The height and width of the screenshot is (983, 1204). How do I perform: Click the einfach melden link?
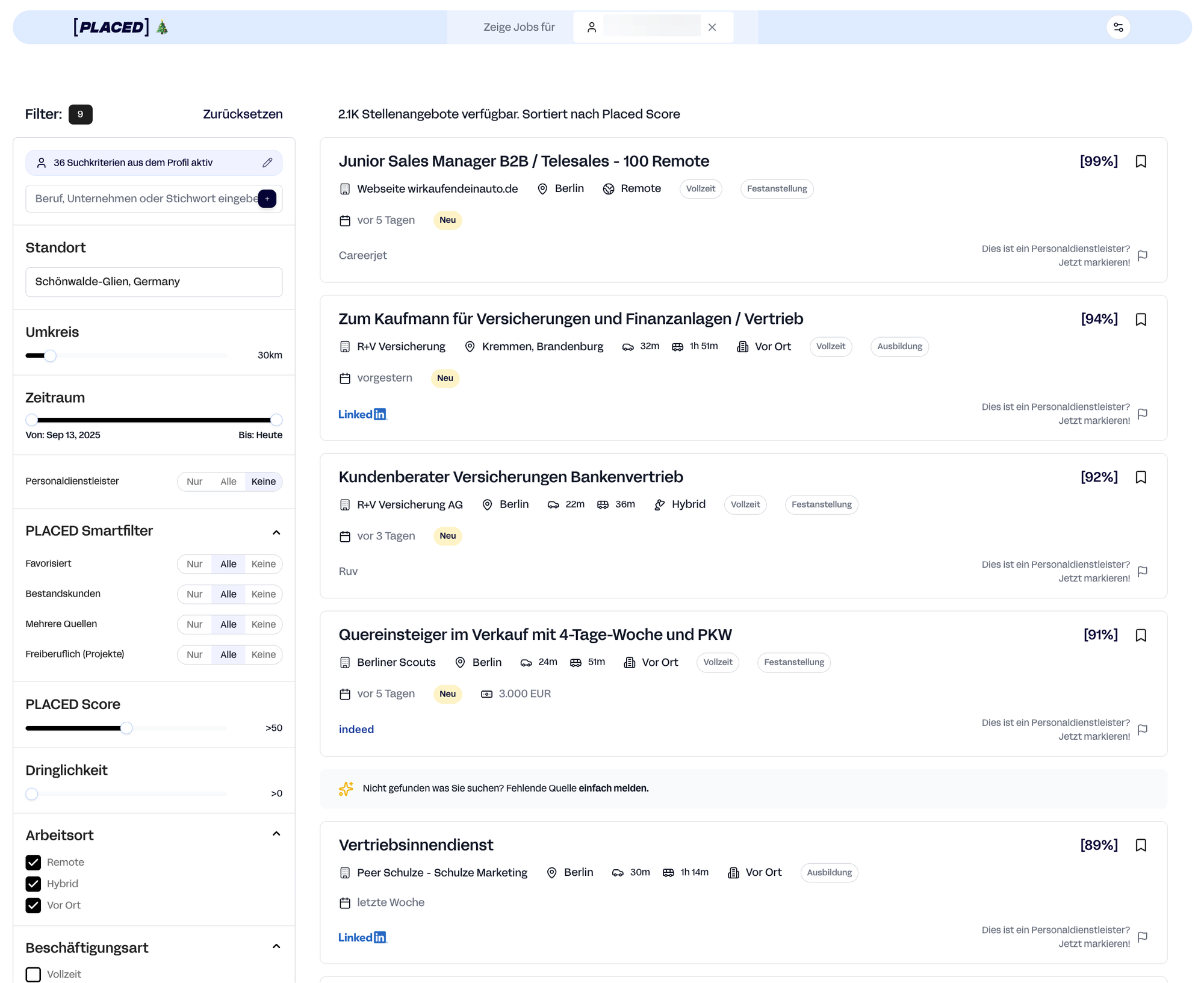613,788
